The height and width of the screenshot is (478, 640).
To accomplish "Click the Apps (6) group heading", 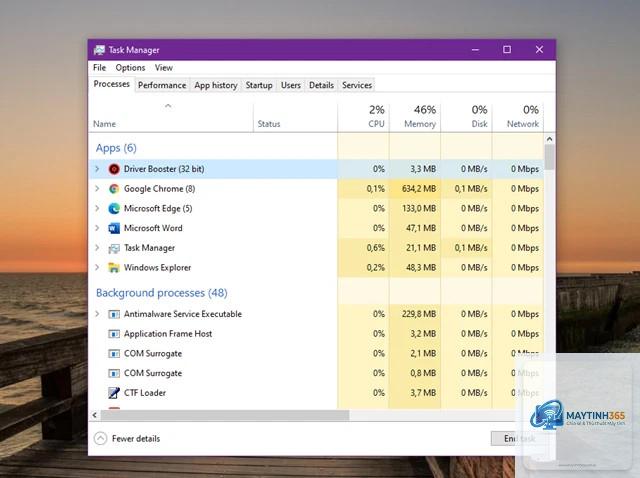I will [x=116, y=148].
